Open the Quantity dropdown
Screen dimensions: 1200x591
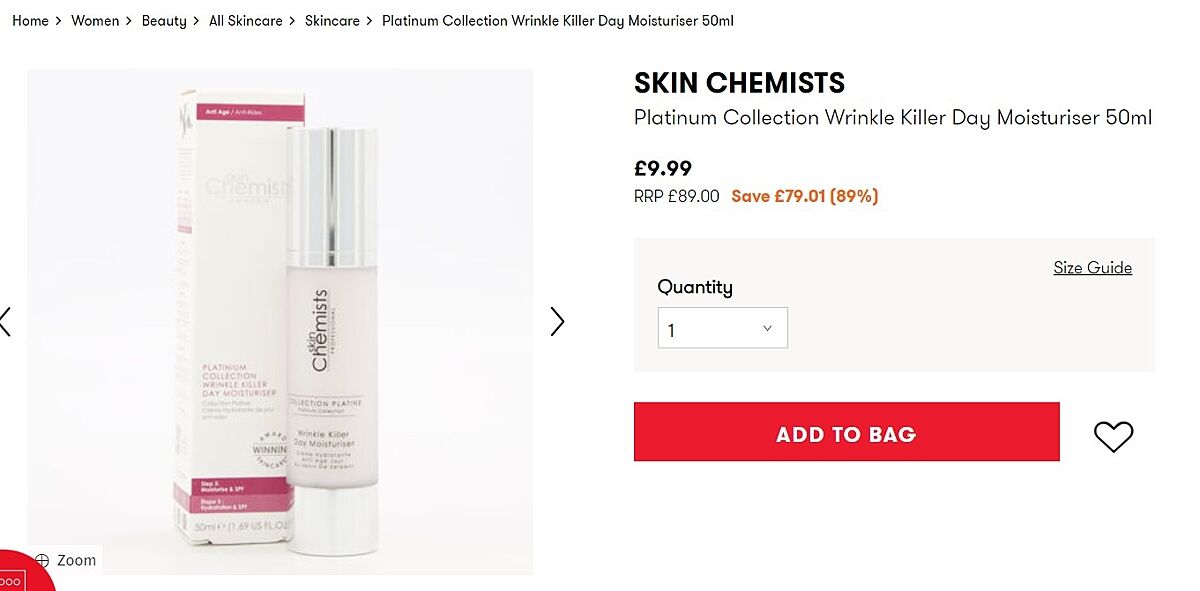[x=722, y=328]
